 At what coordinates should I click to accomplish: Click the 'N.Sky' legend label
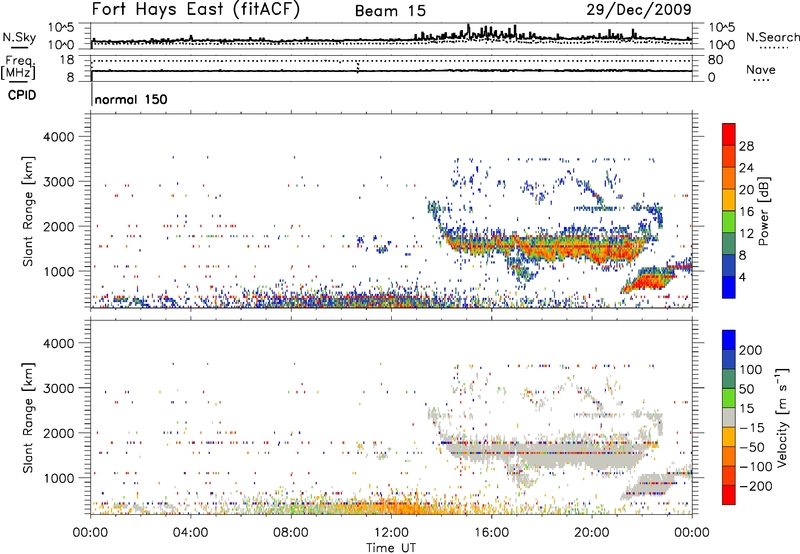(19, 37)
